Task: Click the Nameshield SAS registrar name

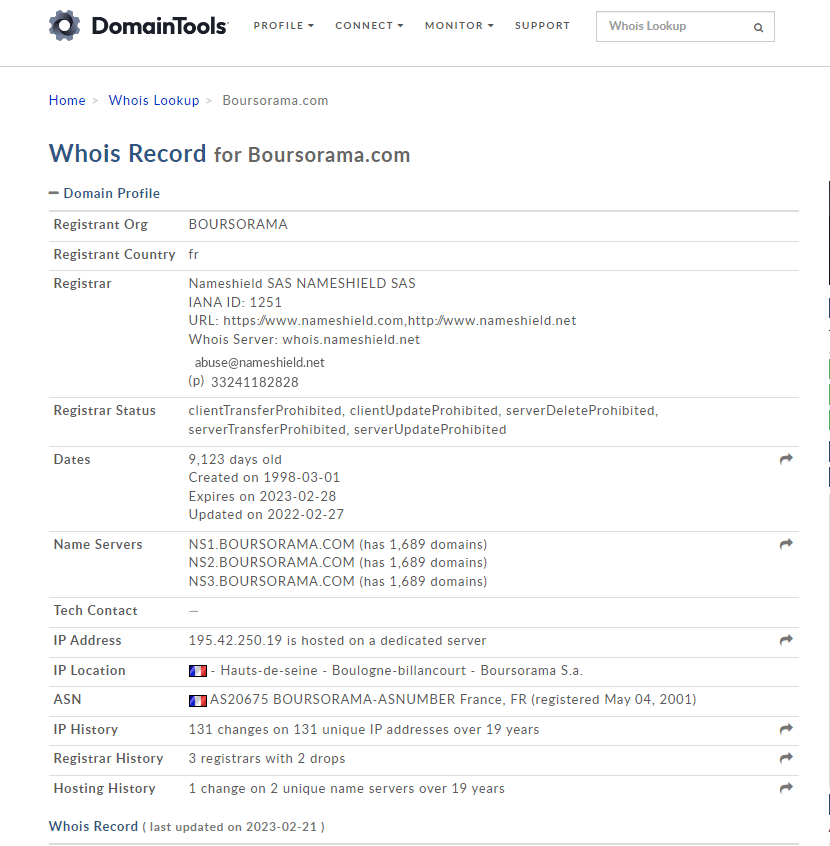Action: (302, 283)
